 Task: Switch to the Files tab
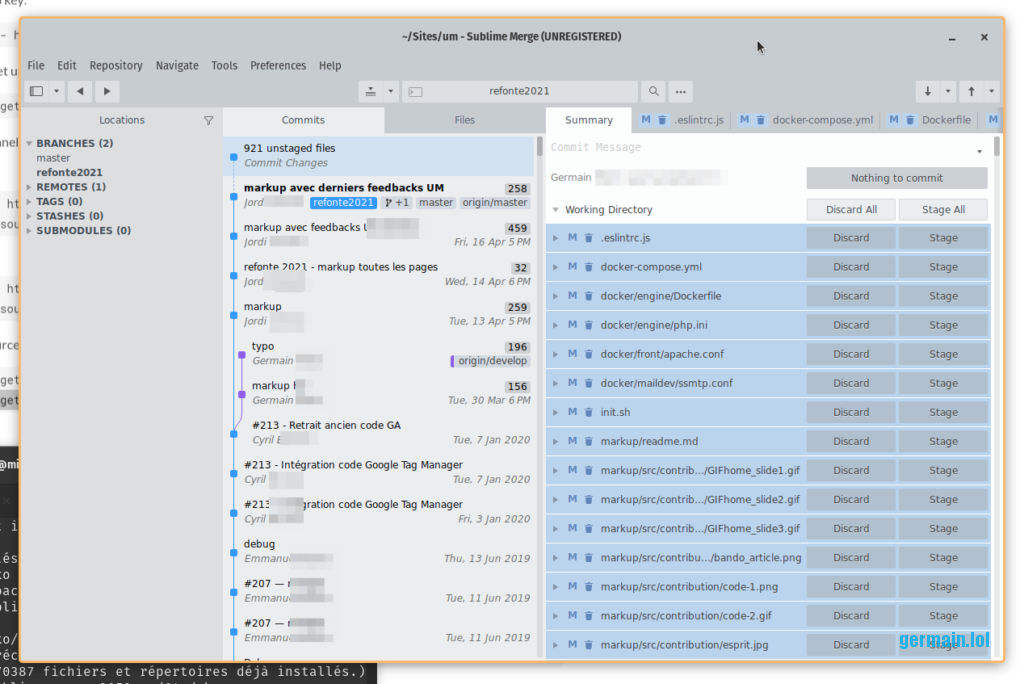[464, 120]
